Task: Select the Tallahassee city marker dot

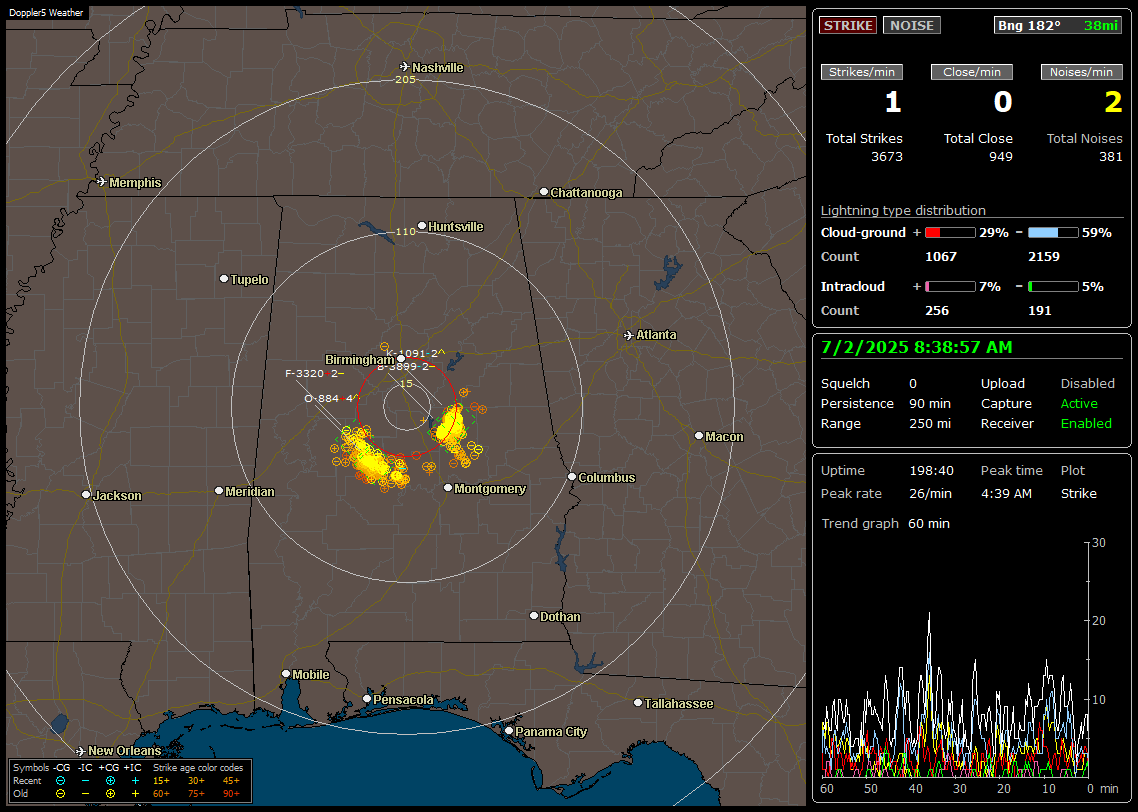Action: 638,702
